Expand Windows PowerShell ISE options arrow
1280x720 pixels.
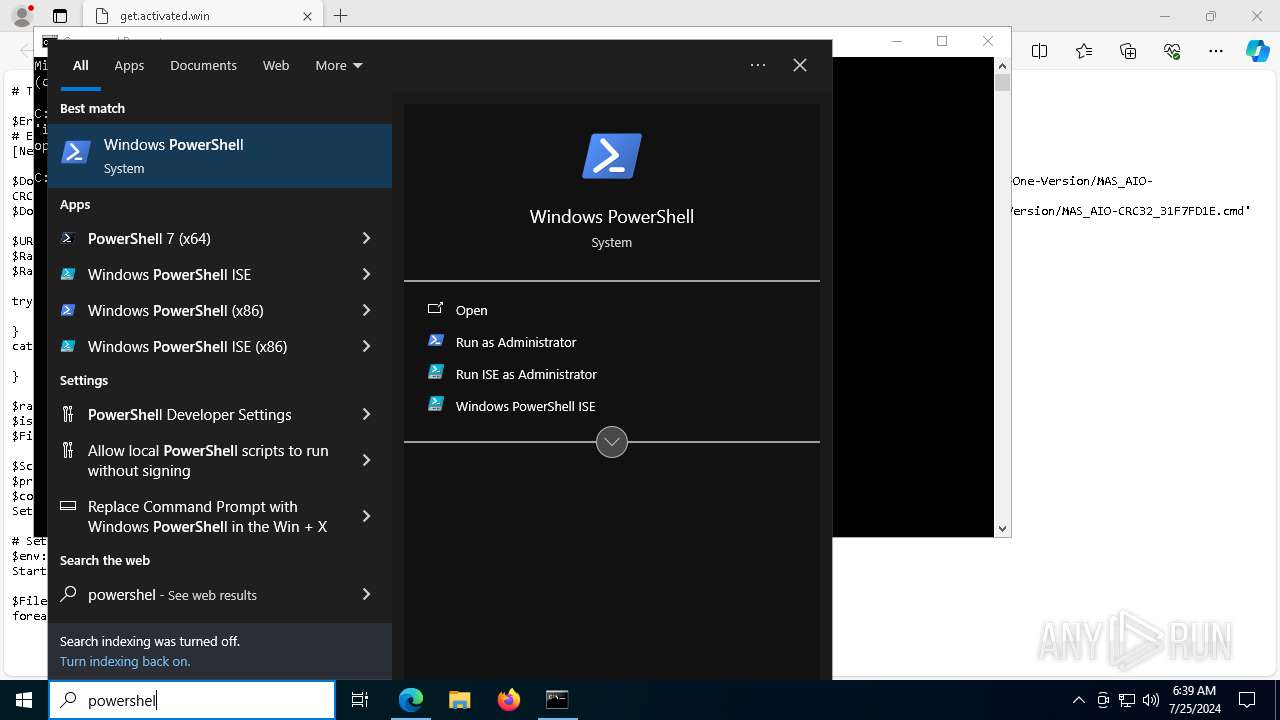(366, 274)
